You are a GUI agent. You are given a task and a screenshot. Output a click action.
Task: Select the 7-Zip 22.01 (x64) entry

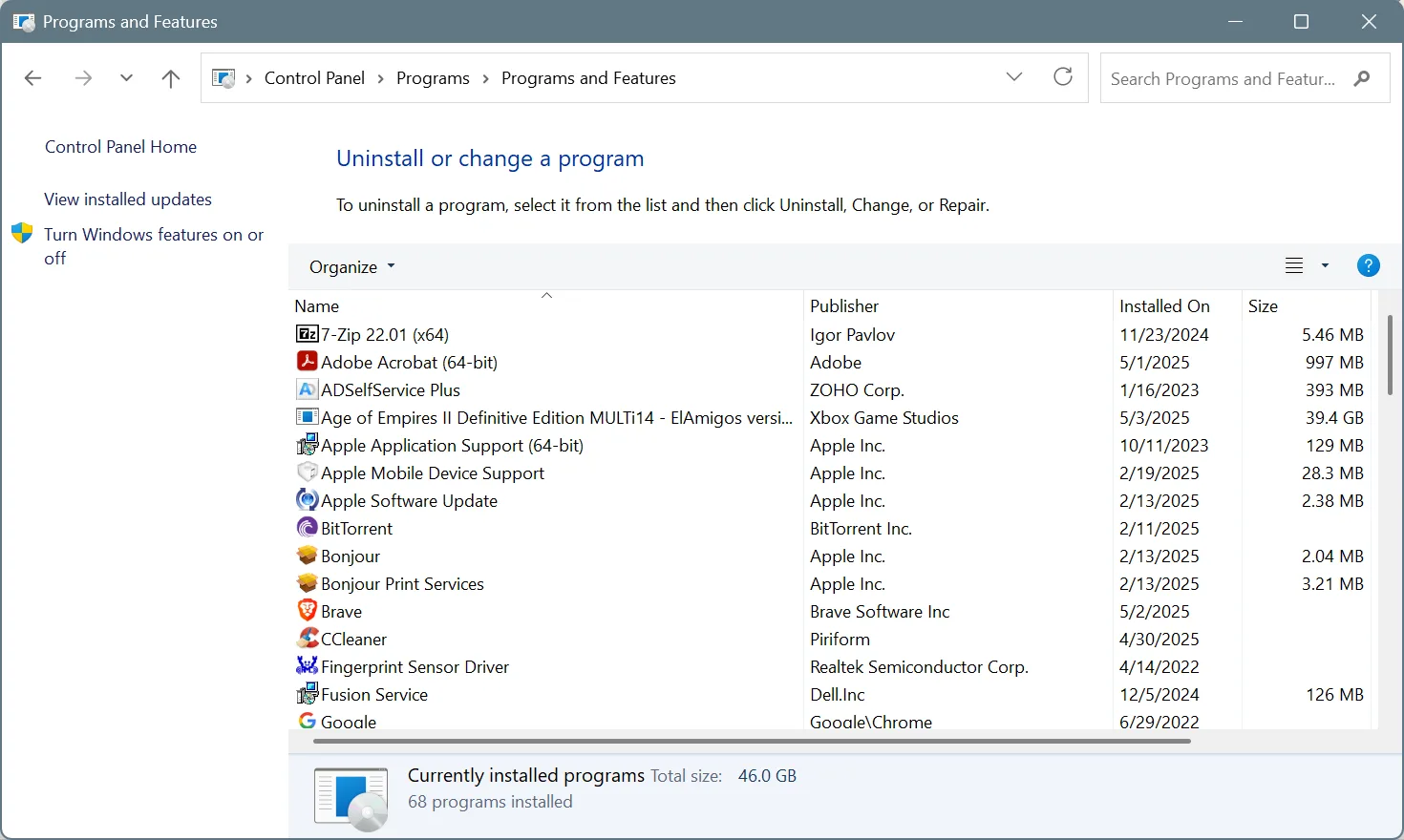point(385,334)
